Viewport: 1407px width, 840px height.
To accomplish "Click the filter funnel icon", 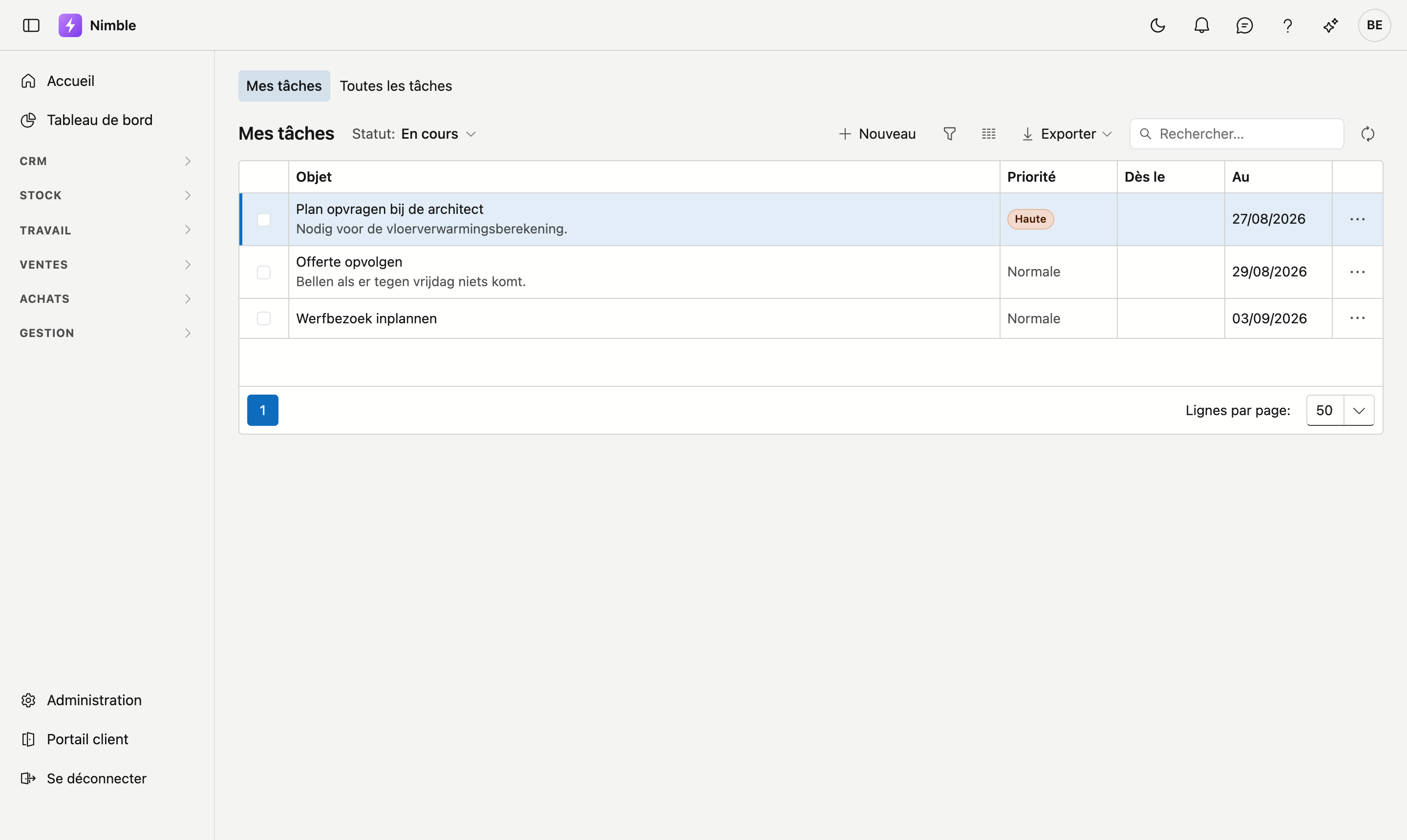I will coord(950,134).
